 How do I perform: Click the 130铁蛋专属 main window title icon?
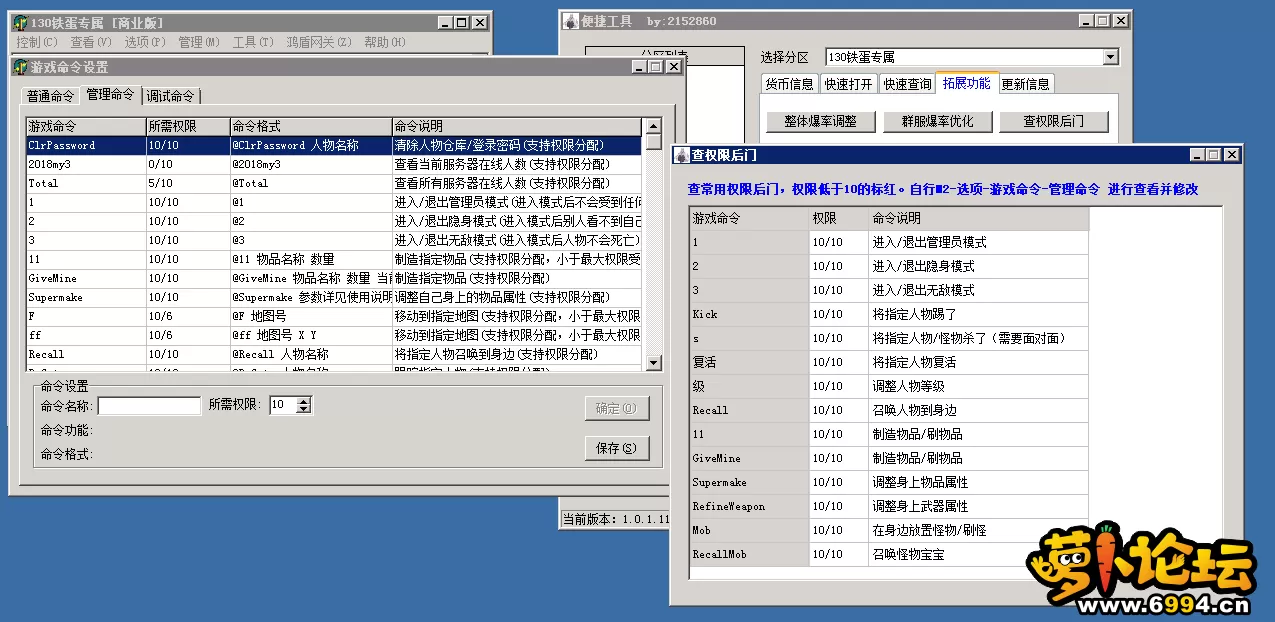click(20, 22)
